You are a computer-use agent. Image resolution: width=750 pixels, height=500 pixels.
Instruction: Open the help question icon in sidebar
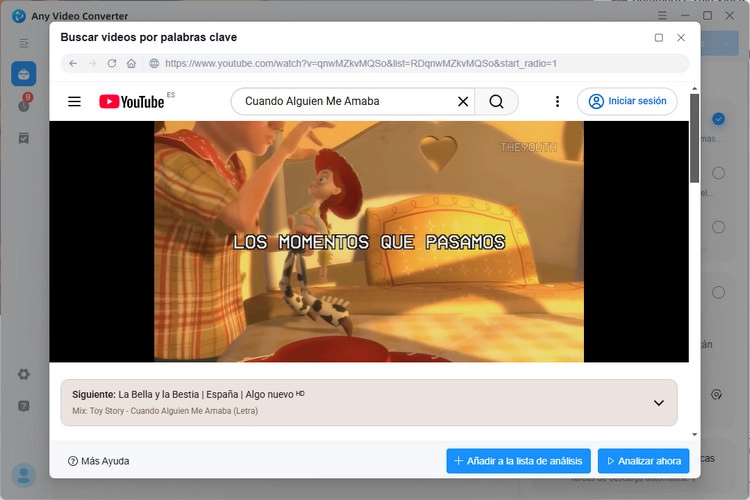pyautogui.click(x=23, y=406)
